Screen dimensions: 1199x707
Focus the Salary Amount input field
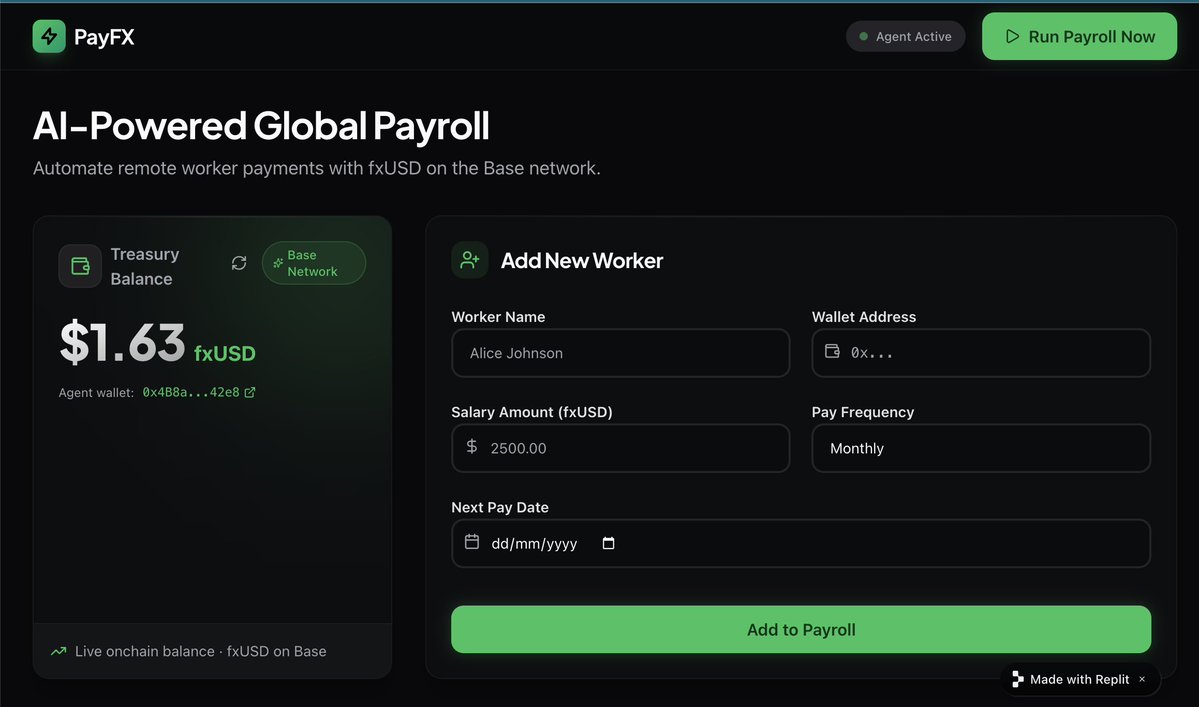click(x=620, y=448)
